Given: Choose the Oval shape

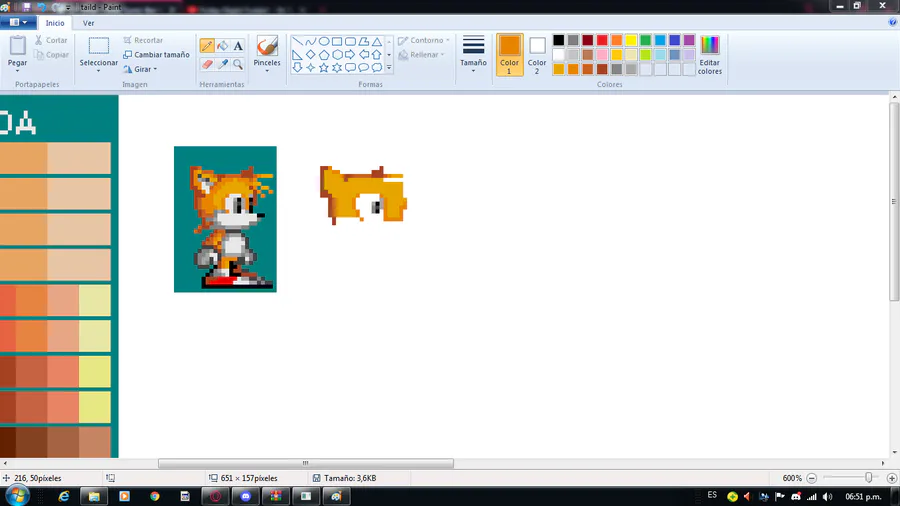Looking at the screenshot, I should [x=324, y=42].
